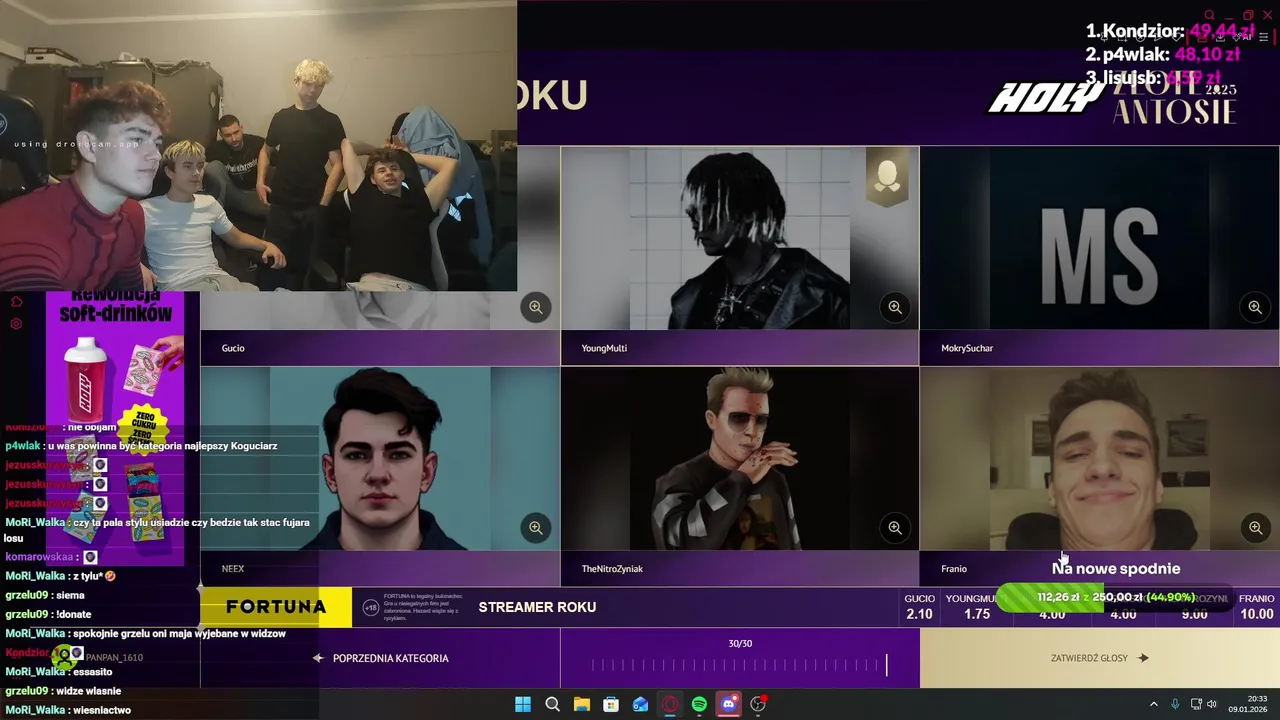Click the microphone tray icon

(x=1175, y=704)
